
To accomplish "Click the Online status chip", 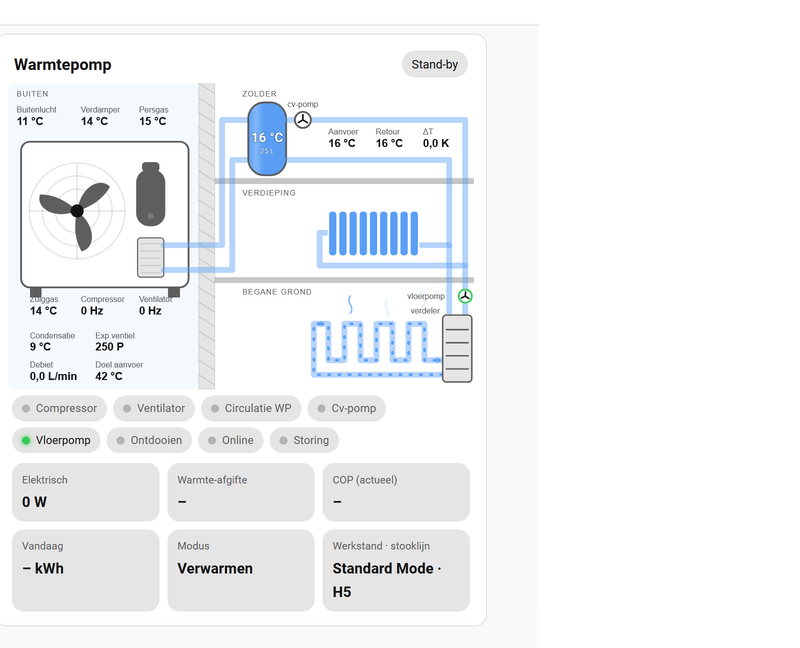I will click(231, 440).
